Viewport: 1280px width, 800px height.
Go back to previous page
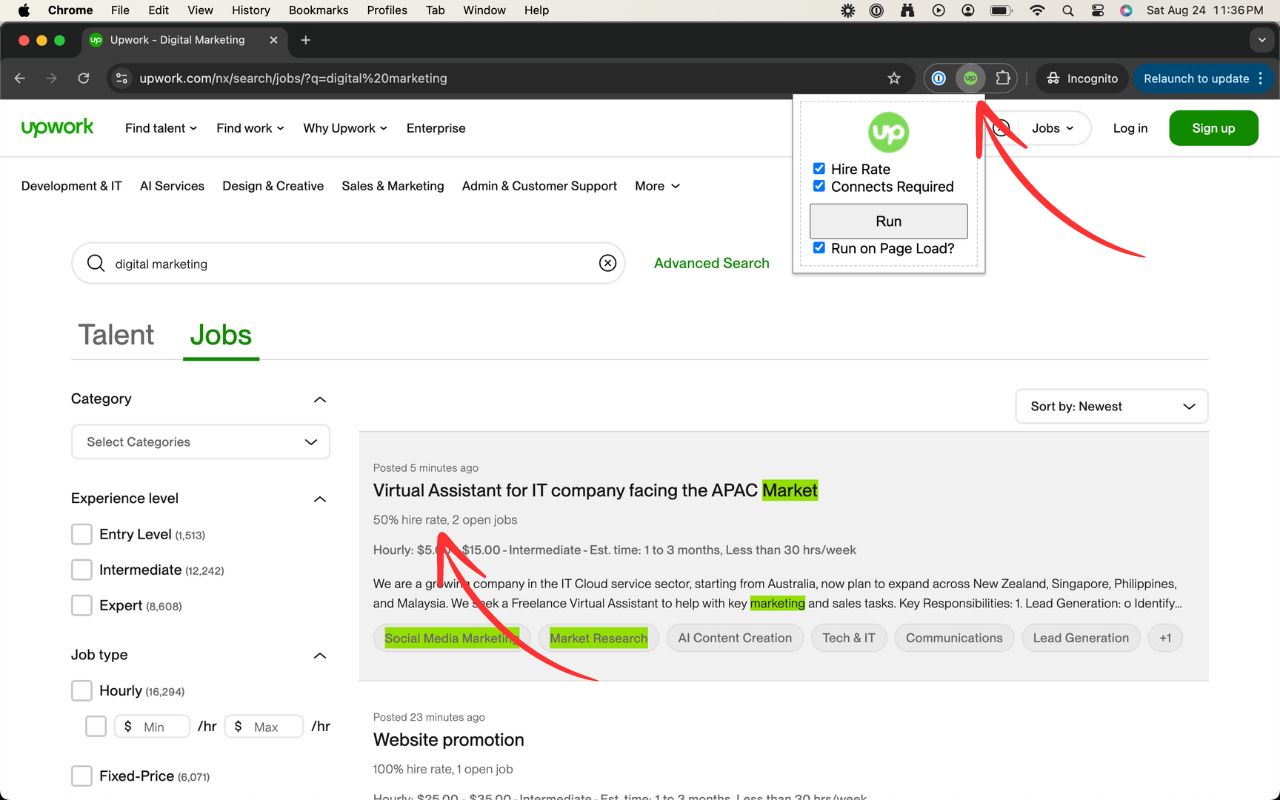(20, 78)
